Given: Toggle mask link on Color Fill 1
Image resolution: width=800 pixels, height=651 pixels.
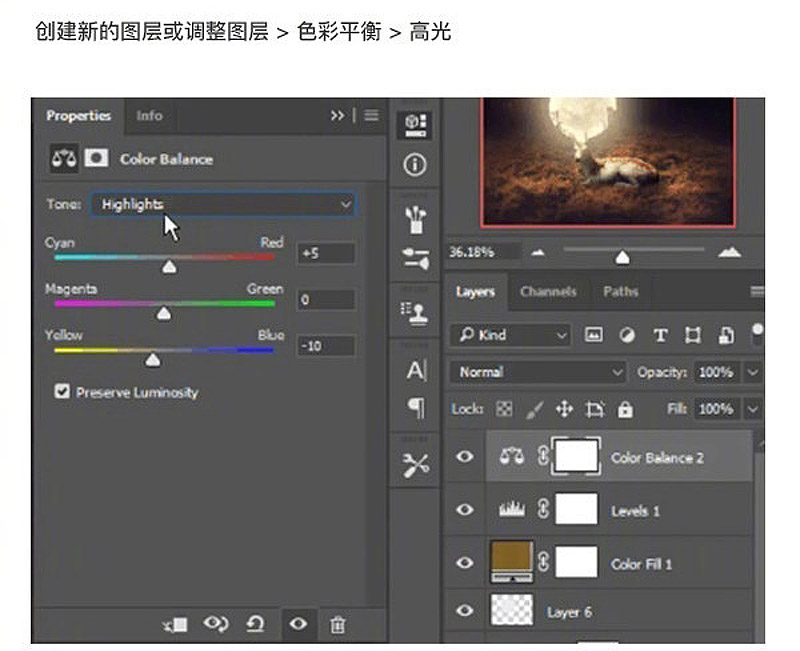Looking at the screenshot, I should pyautogui.click(x=543, y=562).
